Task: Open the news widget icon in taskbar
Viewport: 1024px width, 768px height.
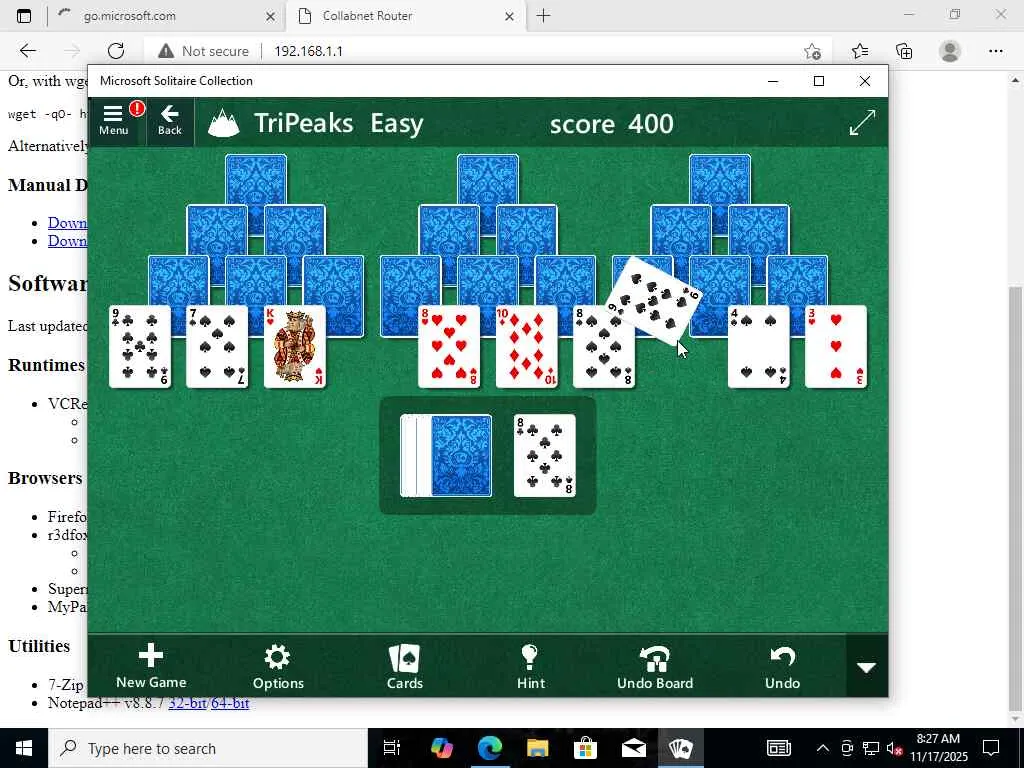Action: click(x=778, y=748)
